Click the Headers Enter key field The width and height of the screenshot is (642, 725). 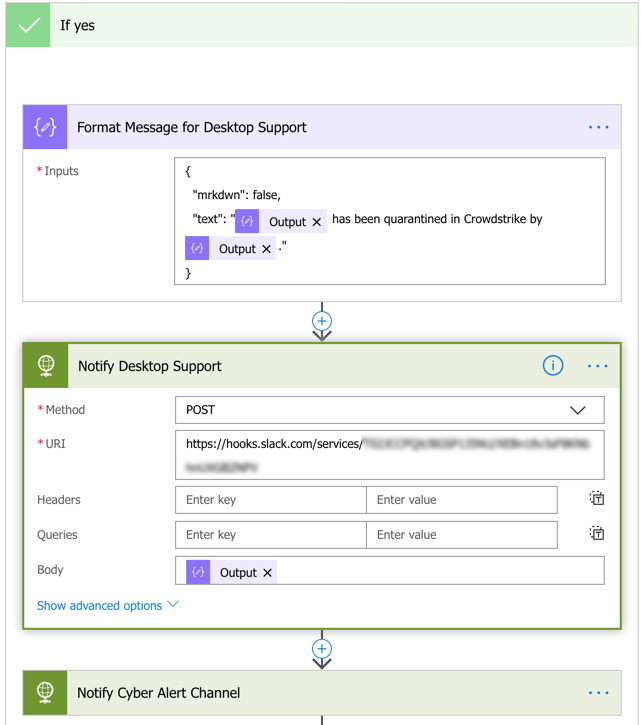(270, 500)
